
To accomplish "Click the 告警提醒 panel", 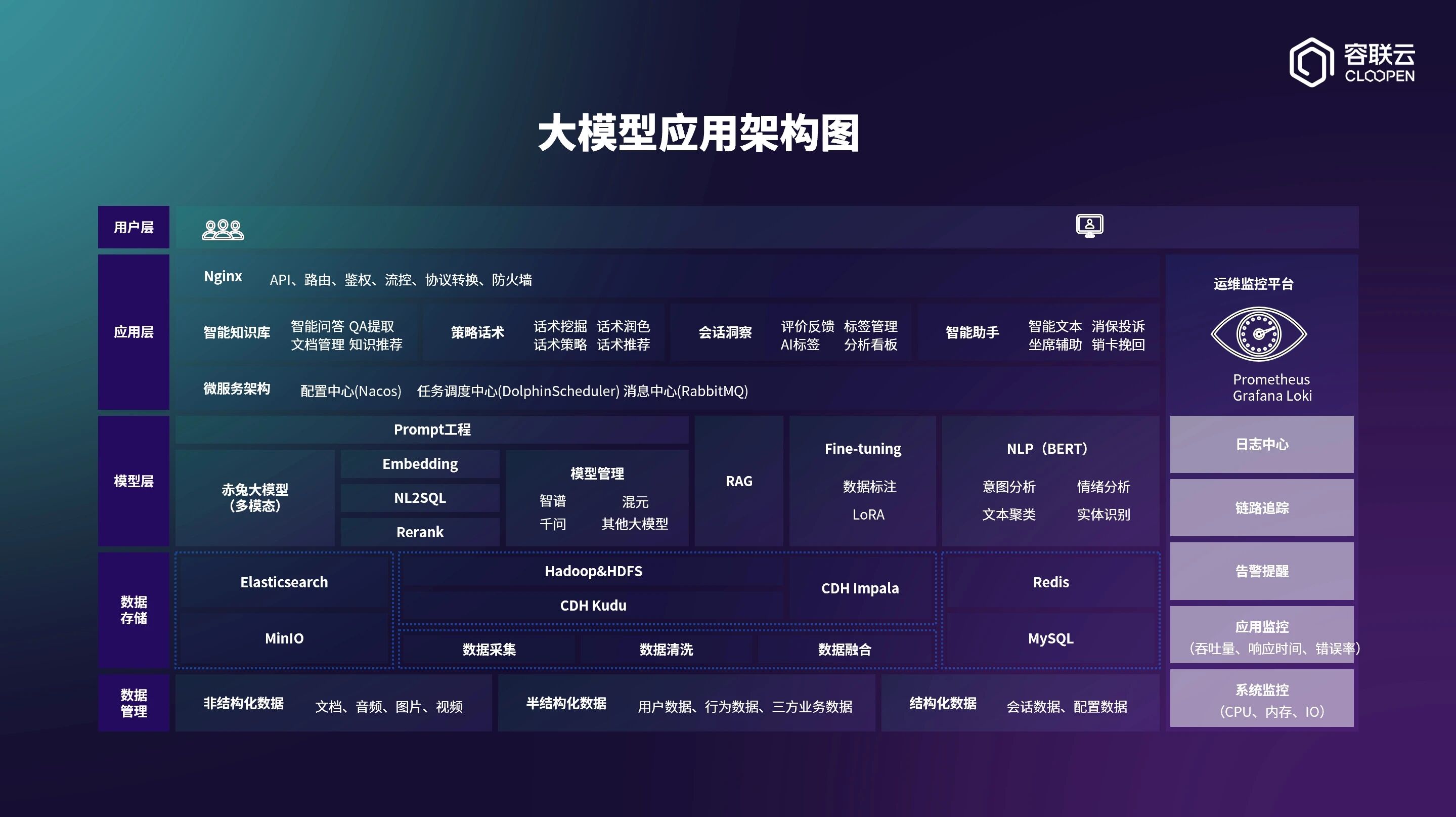I will pos(1261,571).
